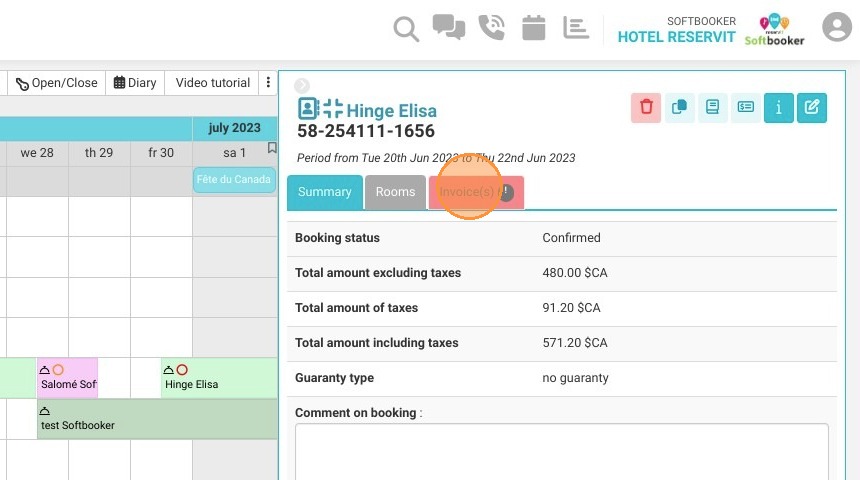860x480 pixels.
Task: Open the list report icon in header
Action: coord(576,27)
